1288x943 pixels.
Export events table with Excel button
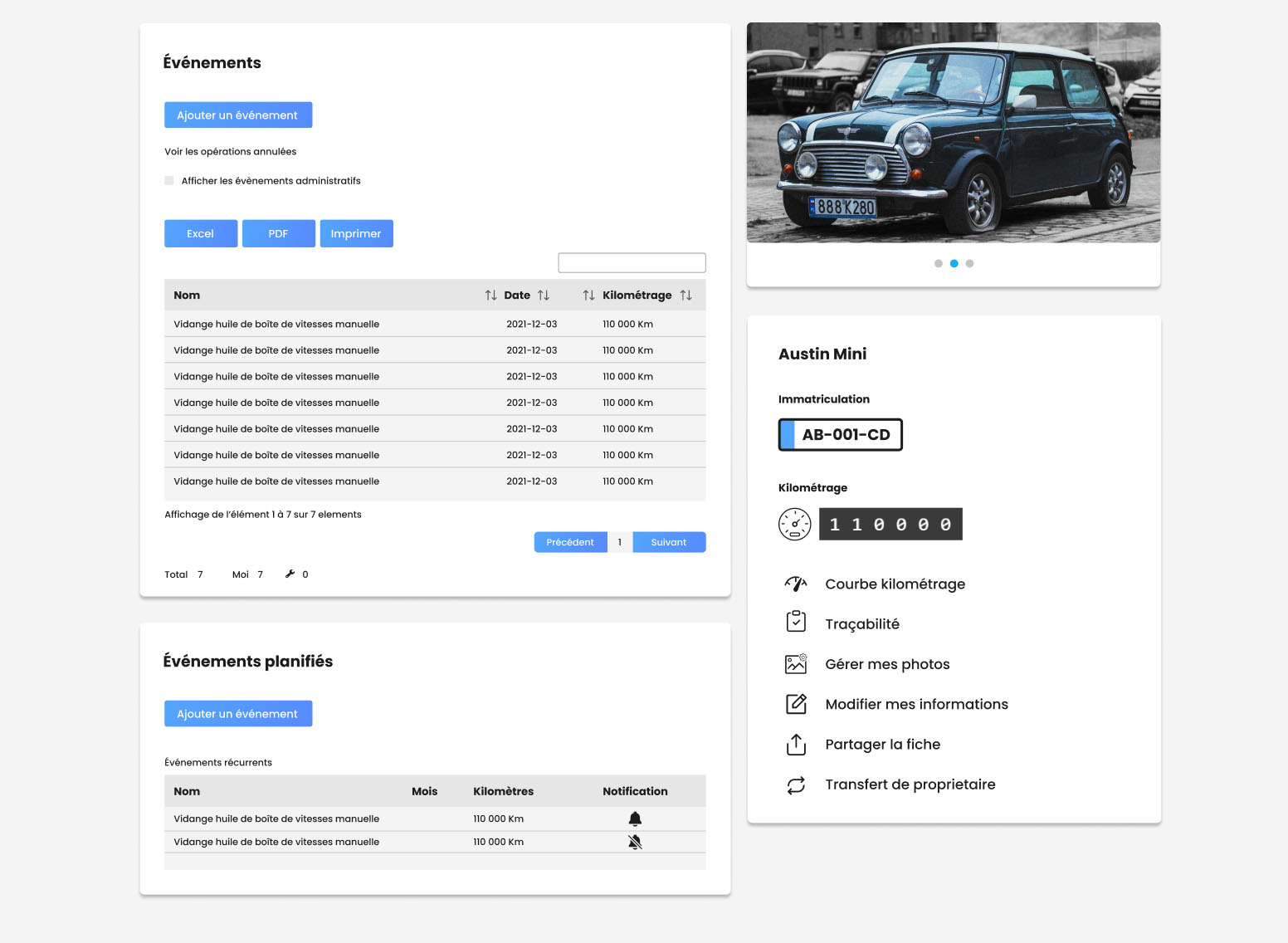pyautogui.click(x=201, y=234)
